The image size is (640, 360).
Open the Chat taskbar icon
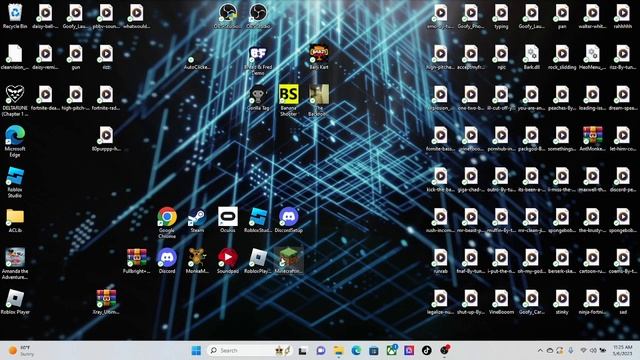click(x=320, y=351)
